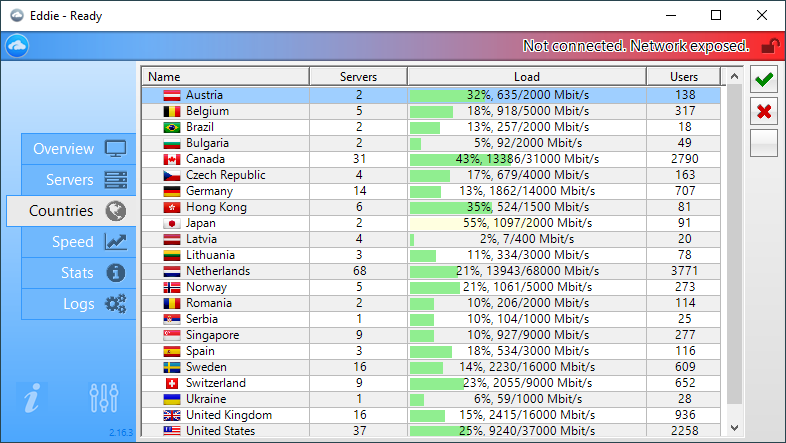
Task: Select the Singapore flag icon
Action: (171, 335)
